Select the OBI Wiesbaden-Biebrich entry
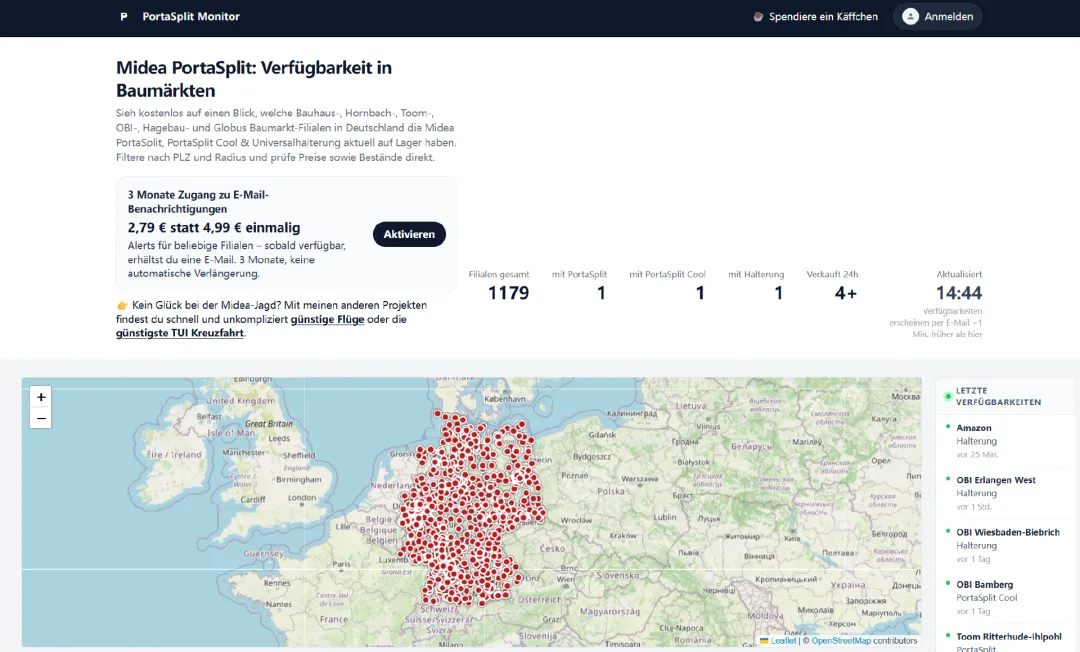This screenshot has width=1080, height=652. click(x=1006, y=545)
